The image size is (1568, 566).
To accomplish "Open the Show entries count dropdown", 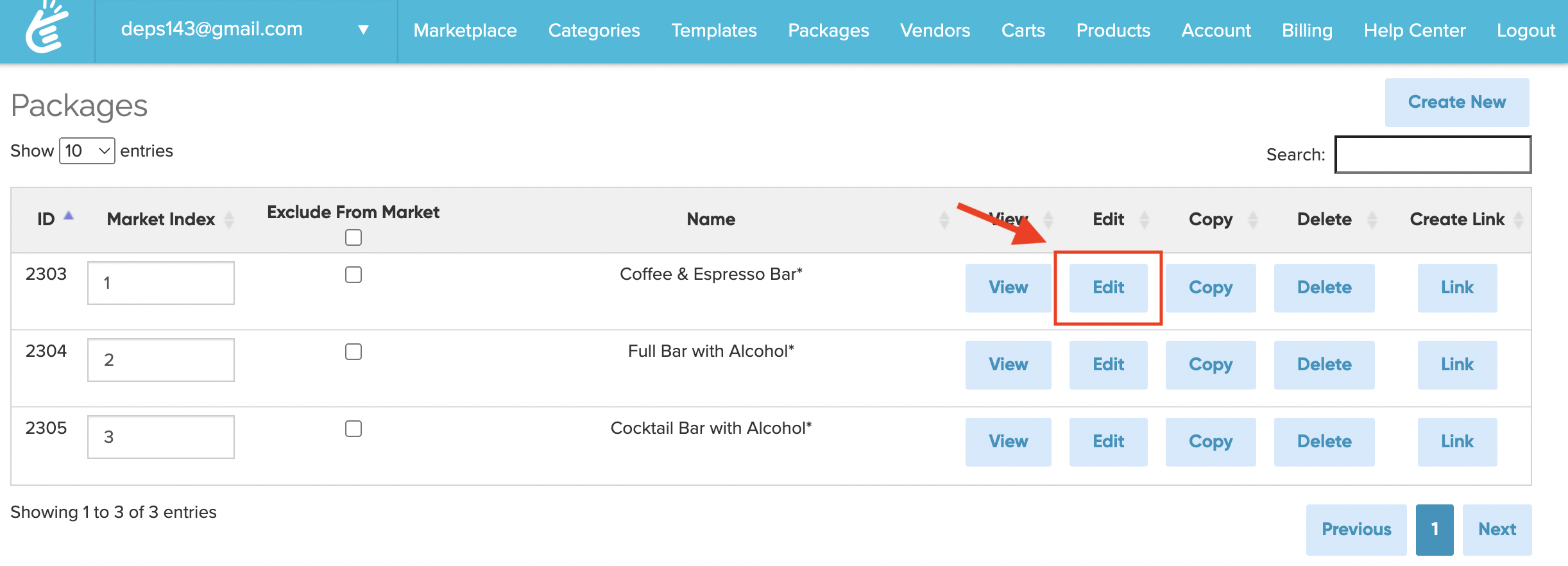I will click(87, 151).
